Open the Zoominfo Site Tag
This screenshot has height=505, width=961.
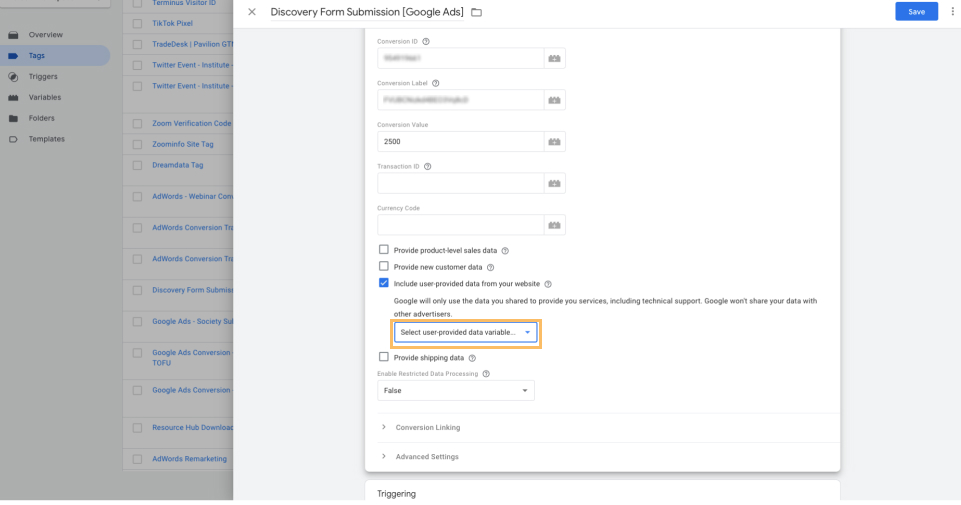coord(183,145)
